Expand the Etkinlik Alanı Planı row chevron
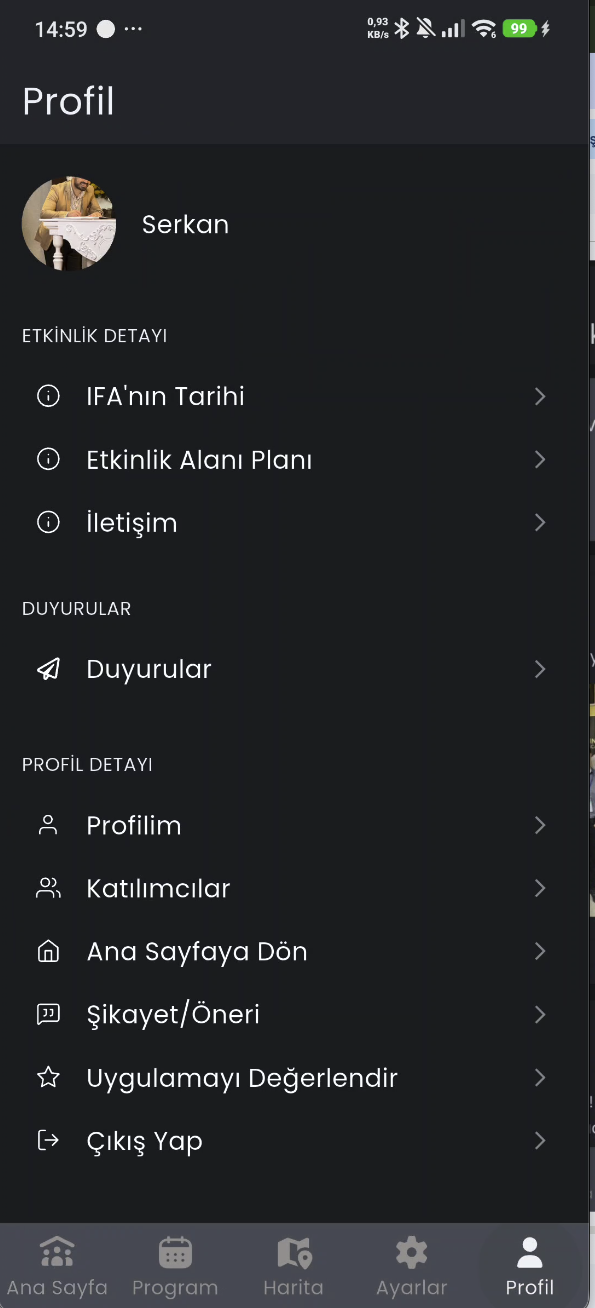The height and width of the screenshot is (1308, 595). click(x=540, y=459)
